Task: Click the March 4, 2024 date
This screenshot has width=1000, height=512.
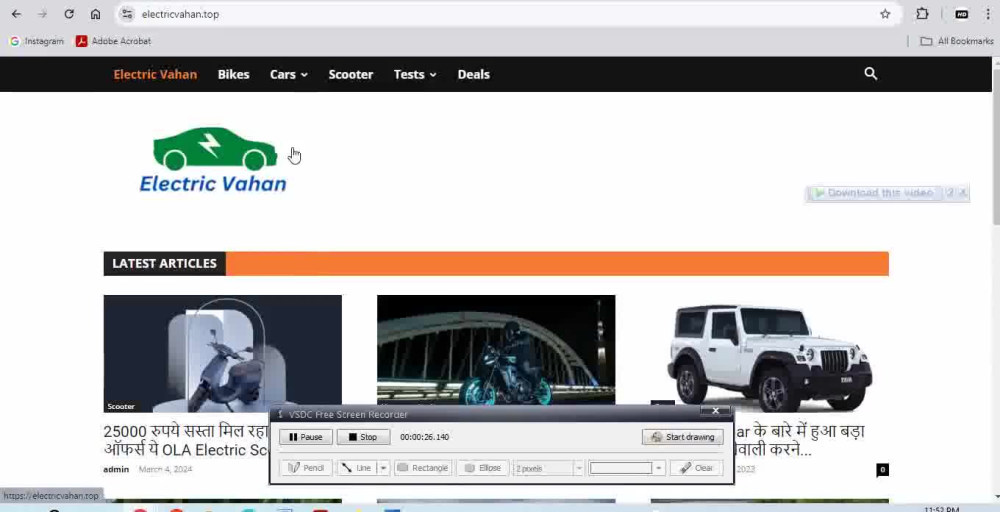Action: pyautogui.click(x=165, y=469)
